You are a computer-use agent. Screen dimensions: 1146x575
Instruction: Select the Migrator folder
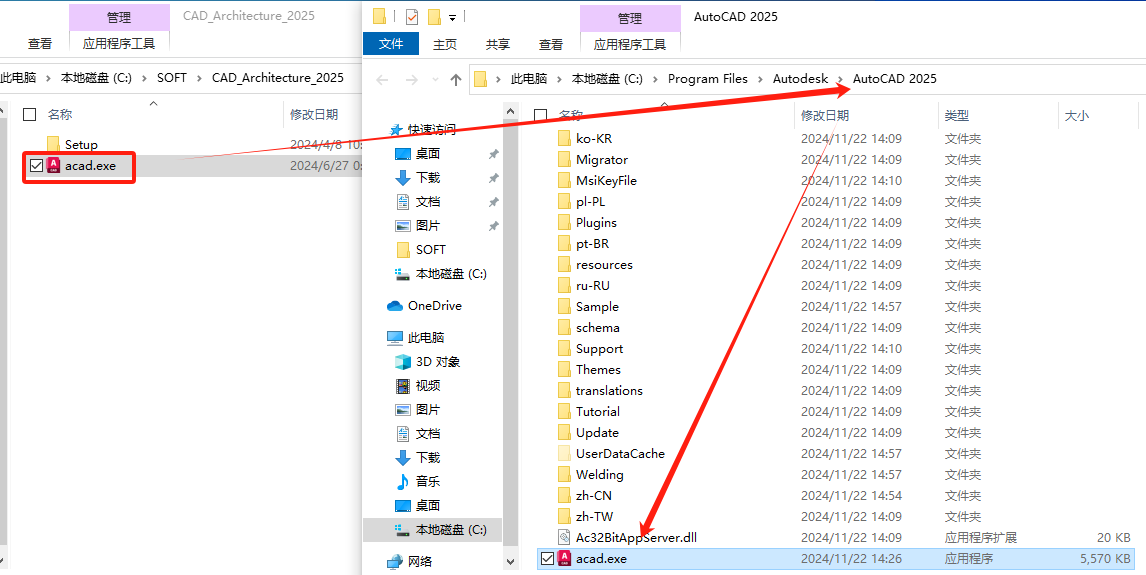(602, 159)
